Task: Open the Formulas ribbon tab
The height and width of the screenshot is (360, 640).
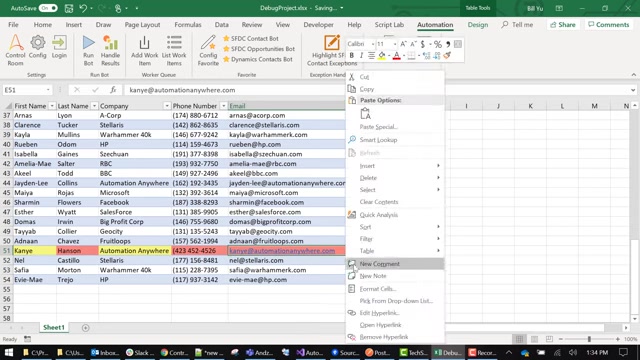Action: pyautogui.click(x=188, y=24)
